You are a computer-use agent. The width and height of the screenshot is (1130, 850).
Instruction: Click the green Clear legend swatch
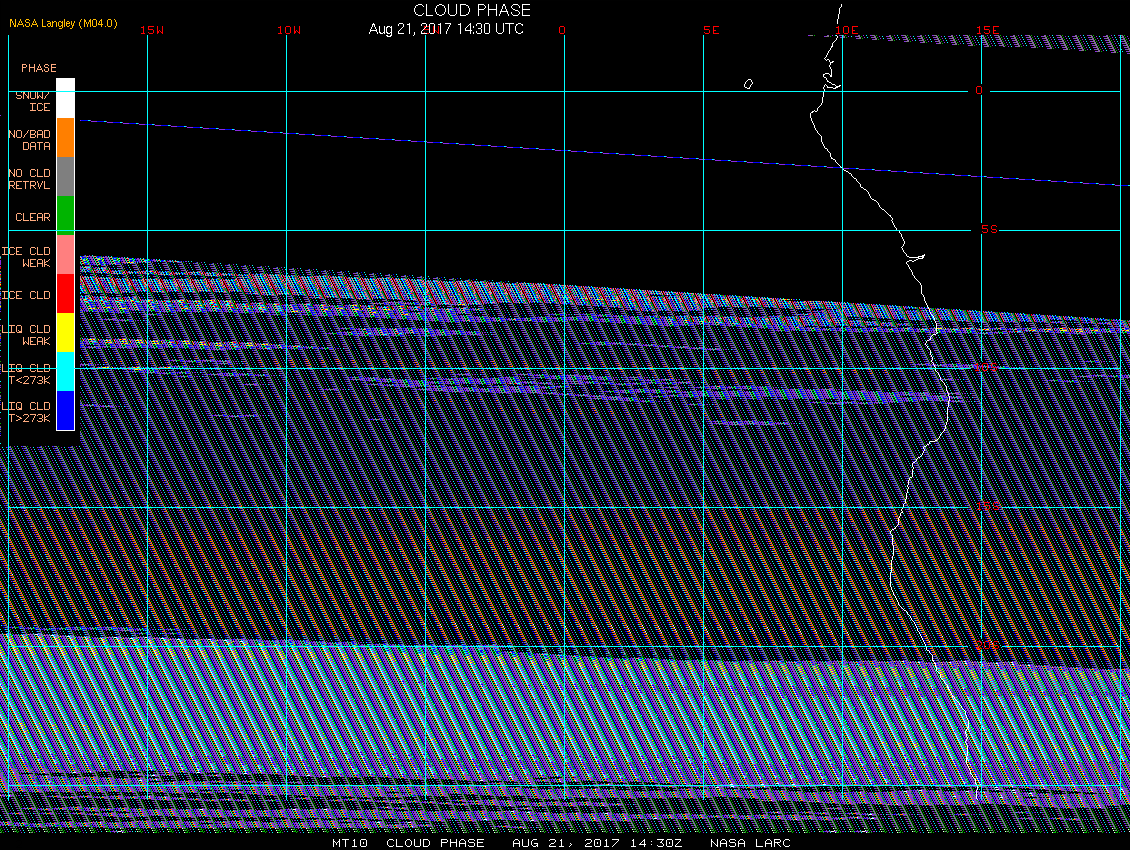tap(66, 216)
